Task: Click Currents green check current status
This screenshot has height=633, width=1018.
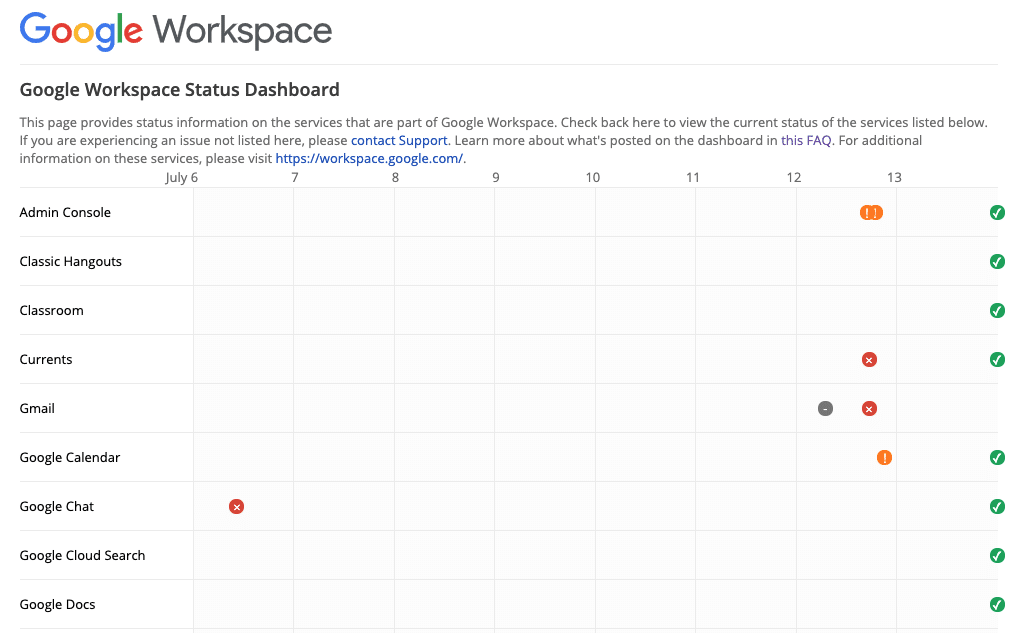Action: (x=997, y=360)
